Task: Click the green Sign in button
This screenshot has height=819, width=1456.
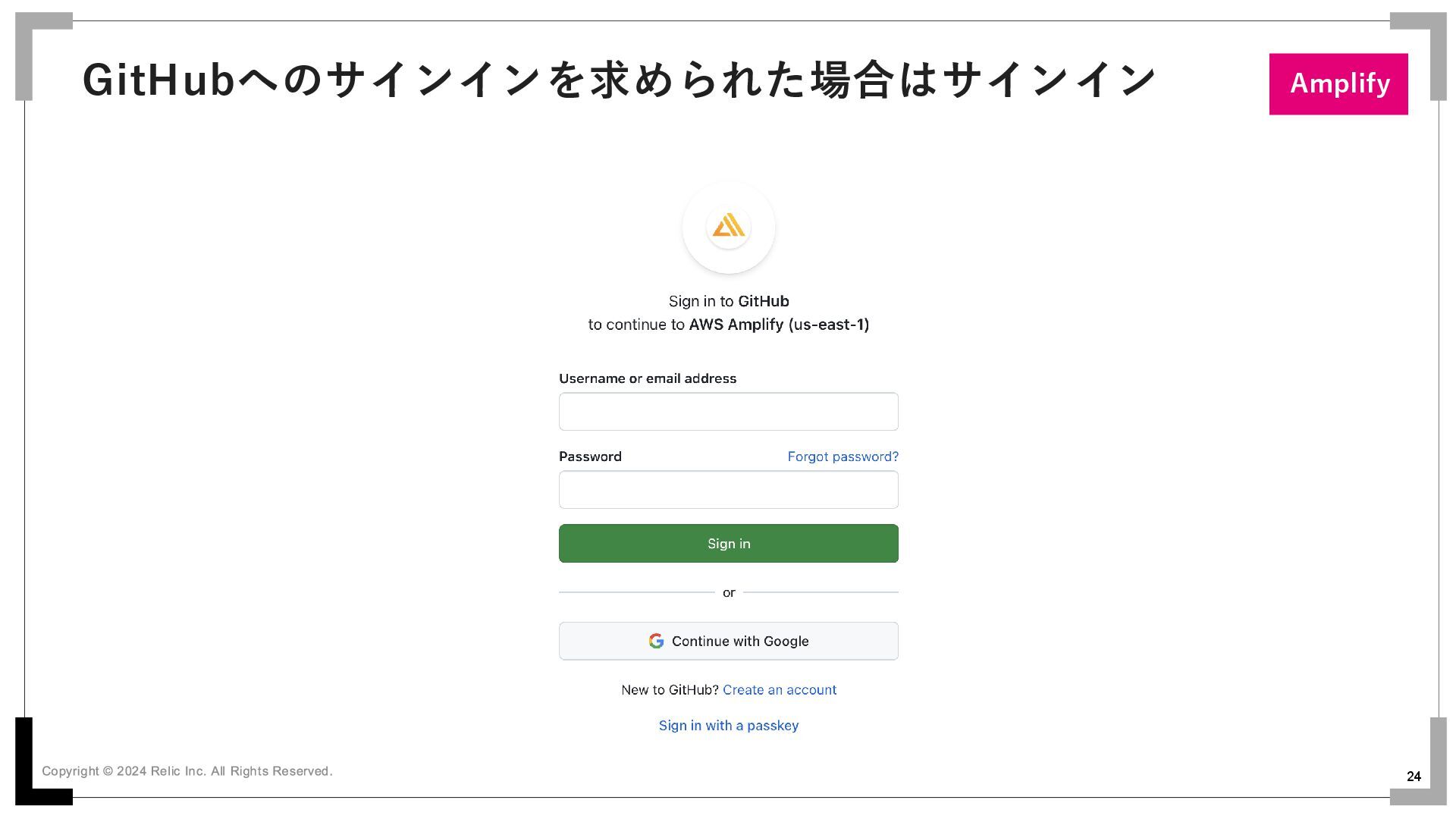Action: (729, 544)
